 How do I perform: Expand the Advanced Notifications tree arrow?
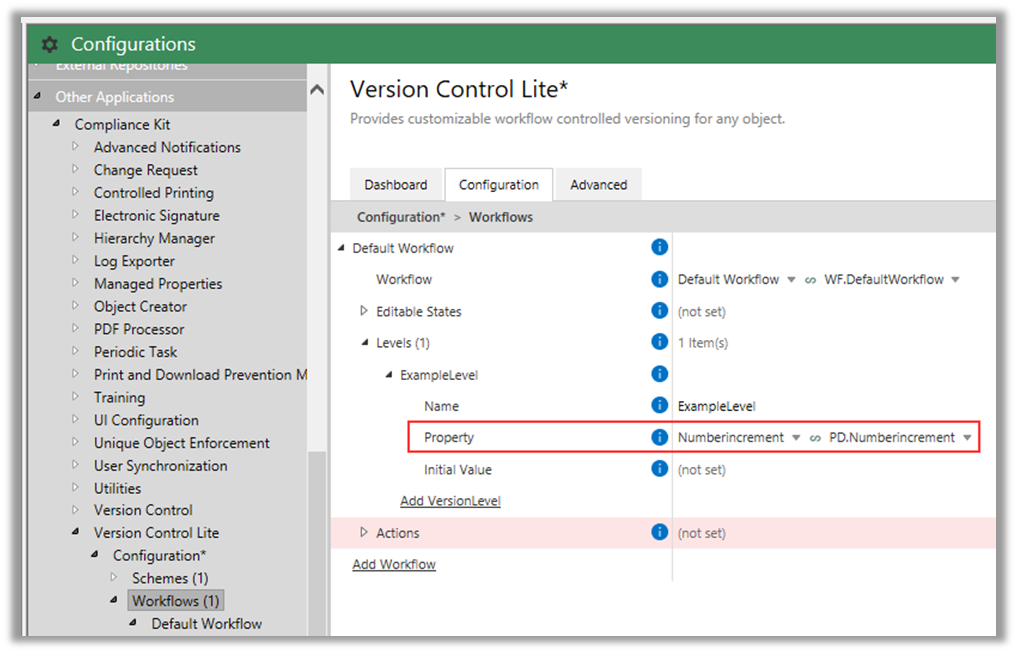coord(76,147)
